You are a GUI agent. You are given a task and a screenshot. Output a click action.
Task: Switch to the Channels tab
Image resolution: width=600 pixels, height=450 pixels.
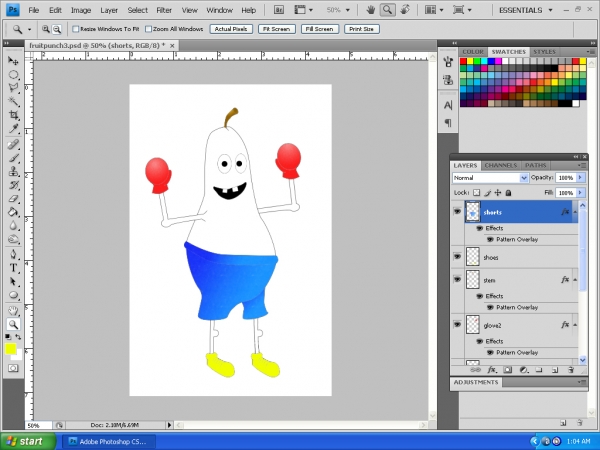(x=501, y=165)
